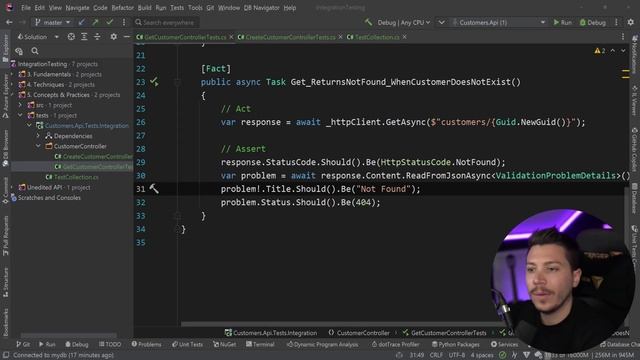640x360 pixels.
Task: Open the Tests menu
Action: (x=177, y=8)
